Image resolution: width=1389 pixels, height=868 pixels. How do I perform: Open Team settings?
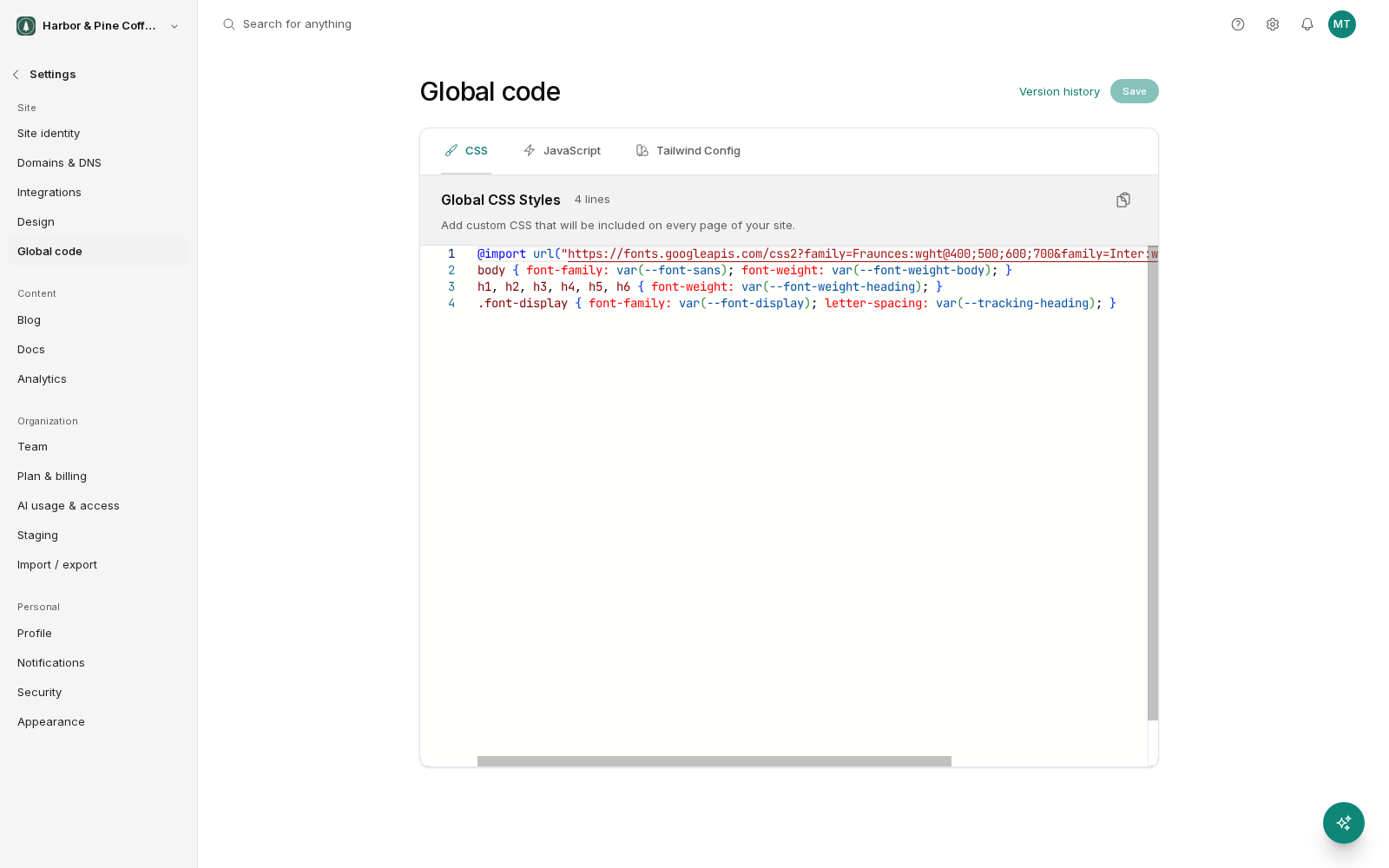click(98, 447)
